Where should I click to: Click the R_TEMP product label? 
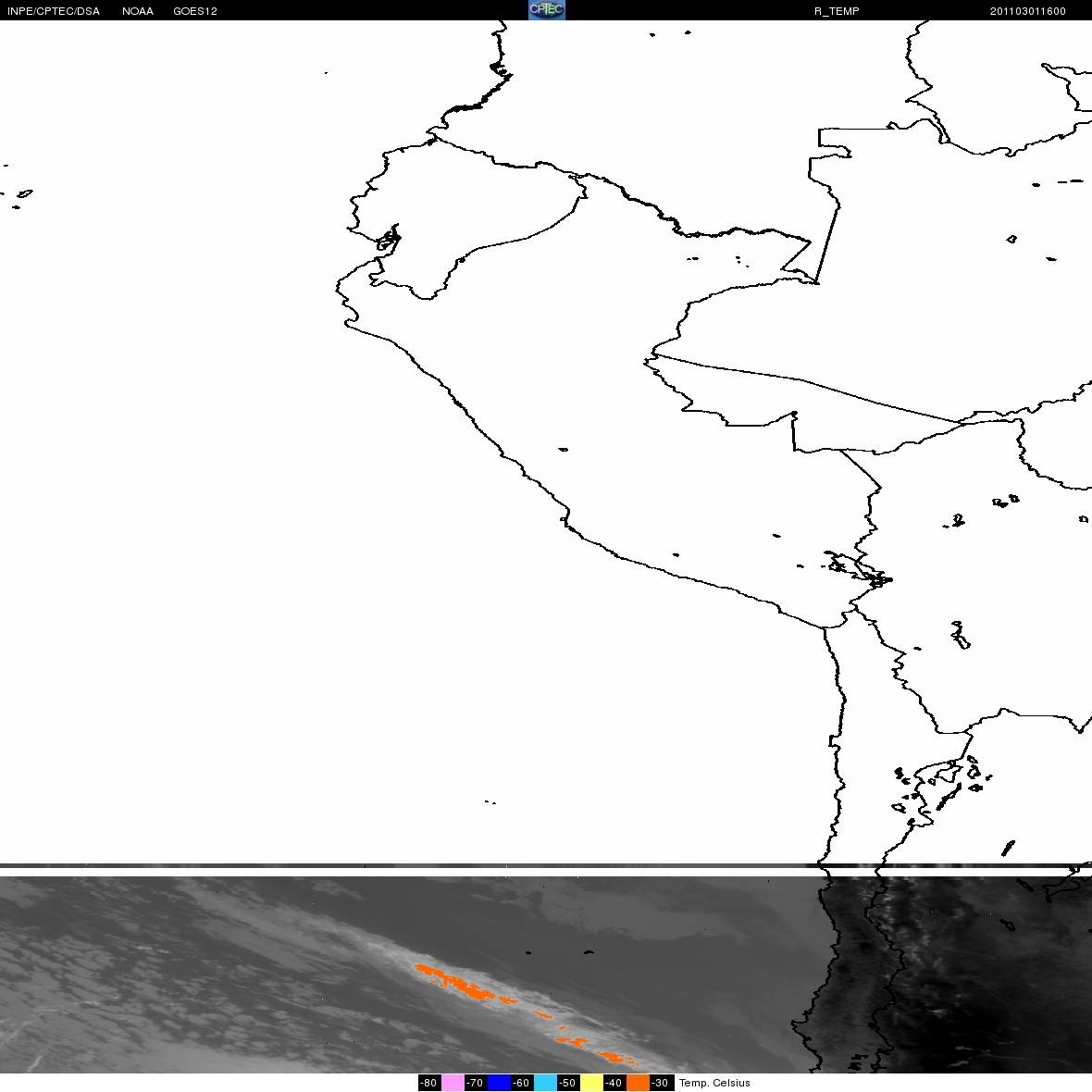pos(837,11)
